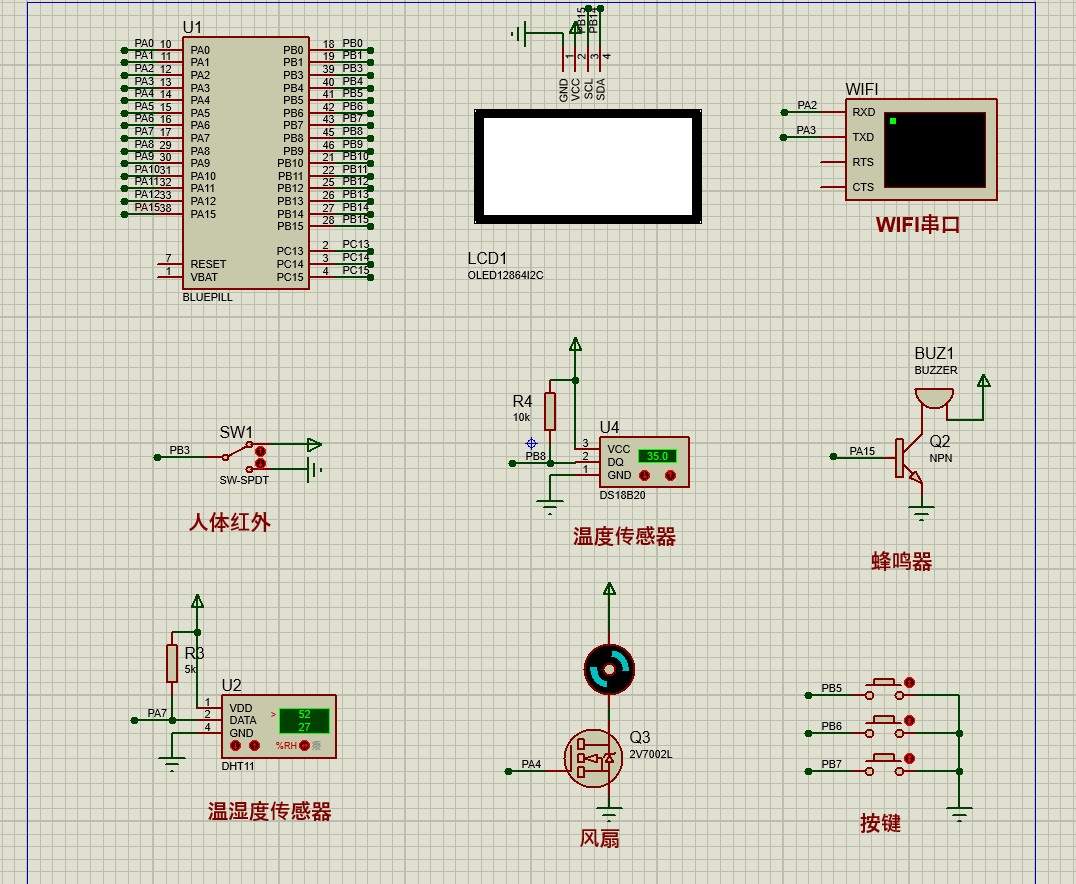The width and height of the screenshot is (1076, 884).
Task: Click the 温湿度传感器 label
Action: [x=270, y=811]
